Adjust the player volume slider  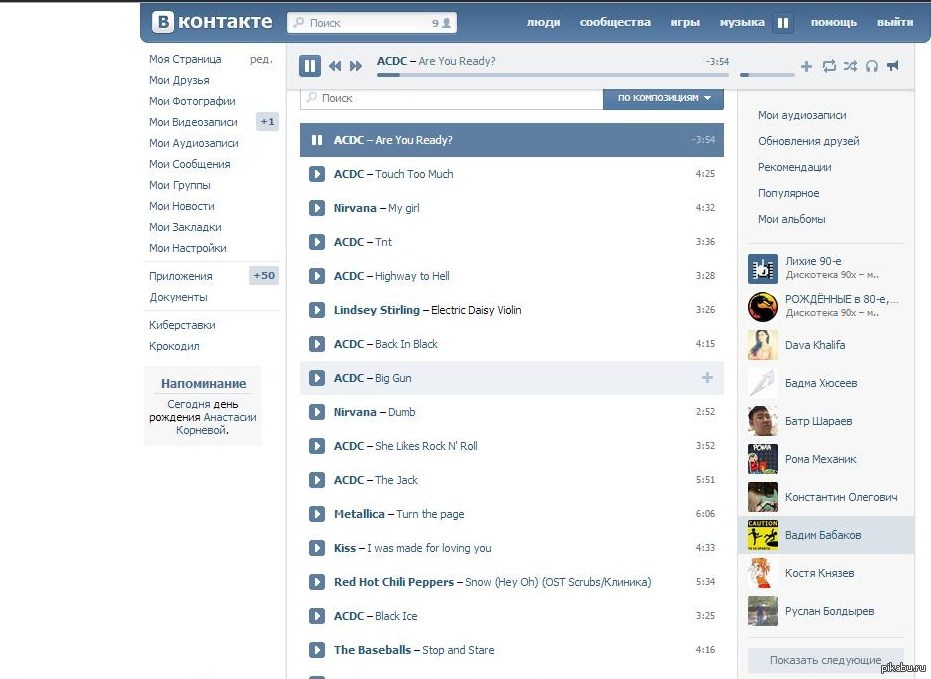(767, 75)
